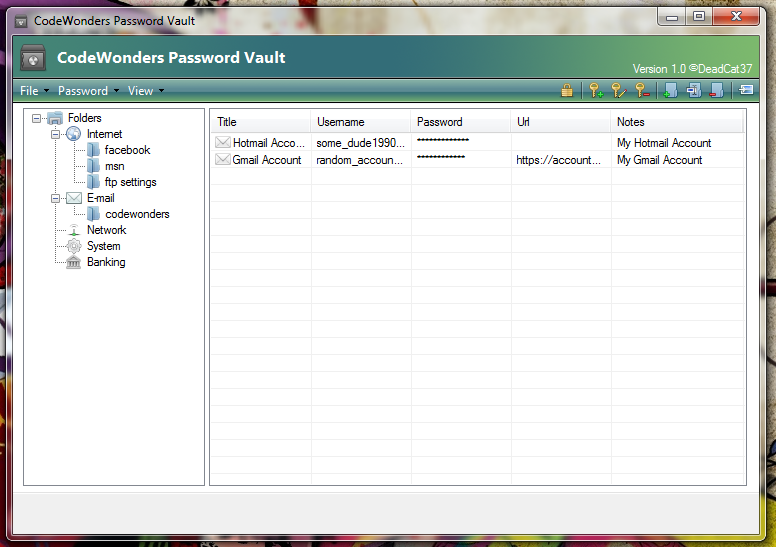Maximize the Password Vault window
Image resolution: width=776 pixels, height=547 pixels.
[699, 17]
